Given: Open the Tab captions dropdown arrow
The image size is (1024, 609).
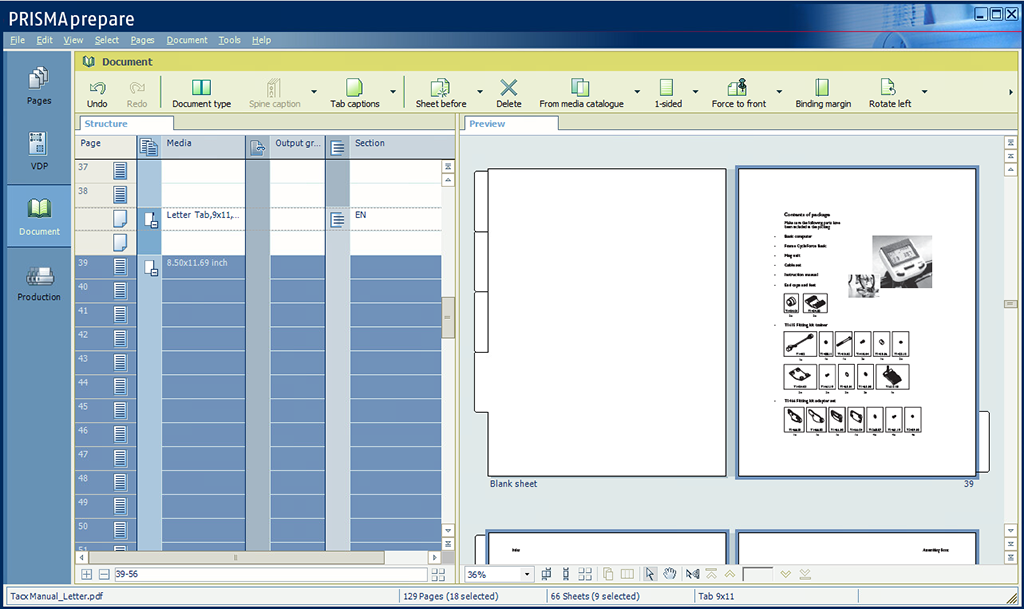Looking at the screenshot, I should [x=393, y=92].
